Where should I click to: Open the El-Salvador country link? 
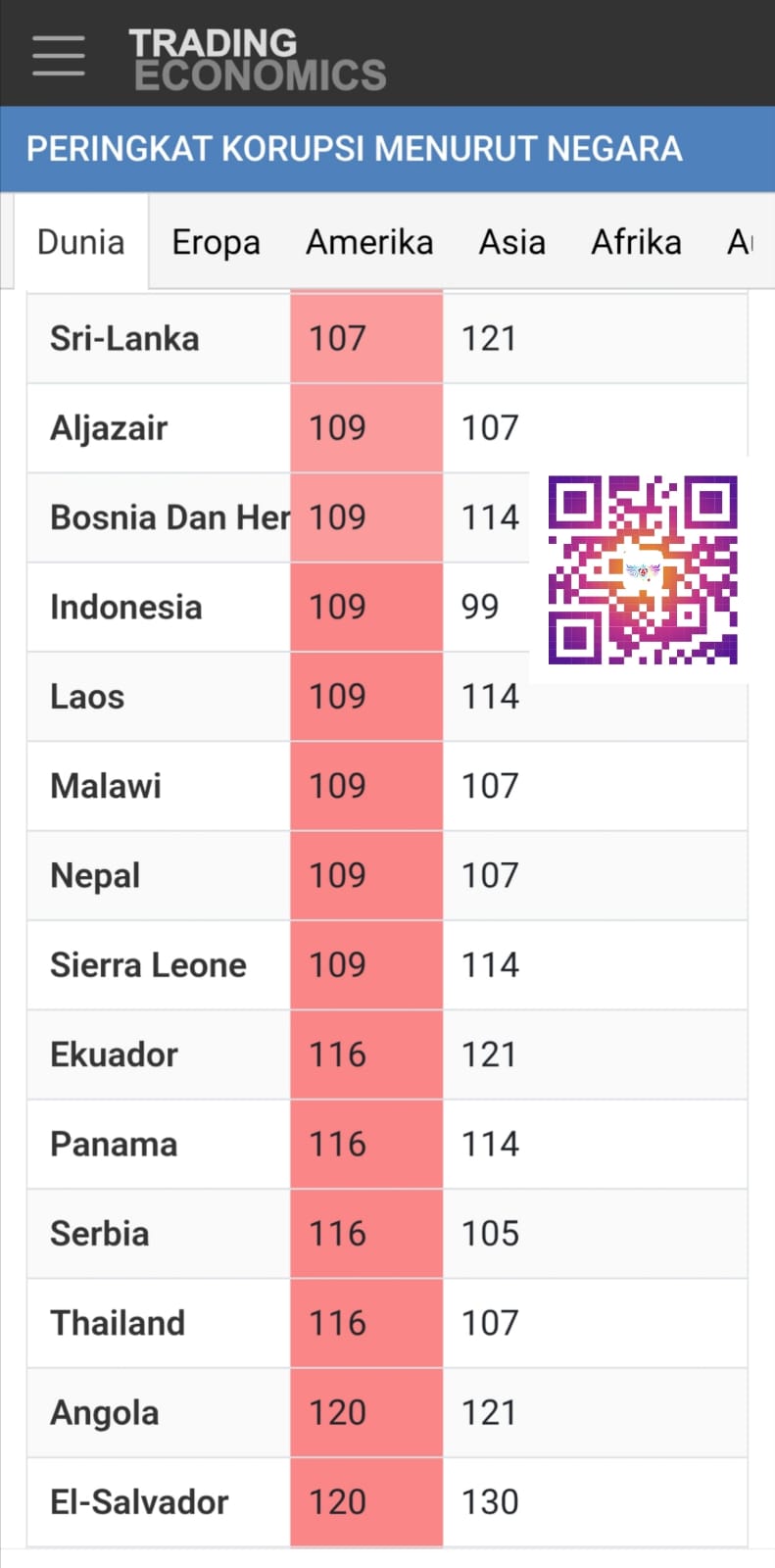[x=139, y=1502]
